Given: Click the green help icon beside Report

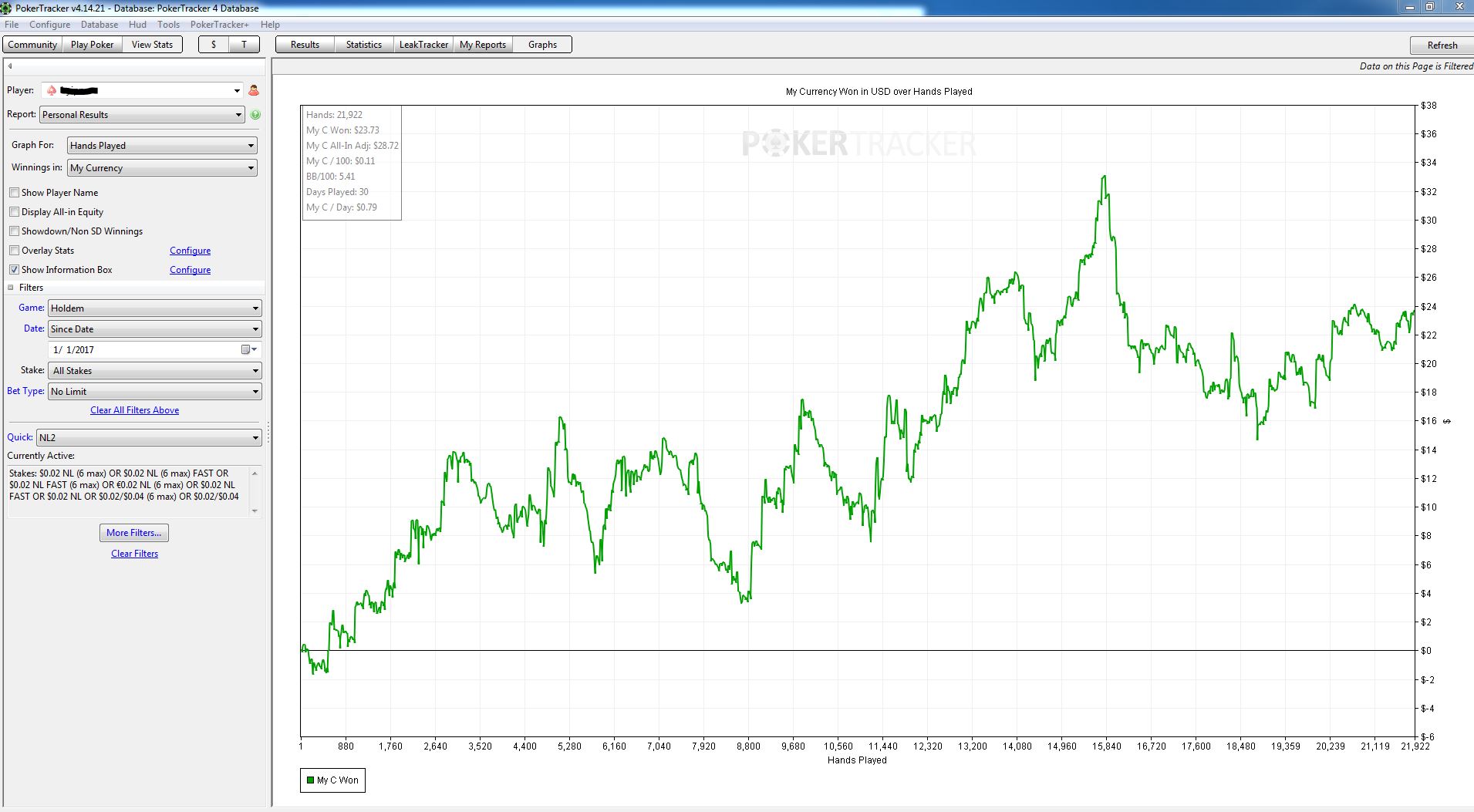Looking at the screenshot, I should point(255,114).
